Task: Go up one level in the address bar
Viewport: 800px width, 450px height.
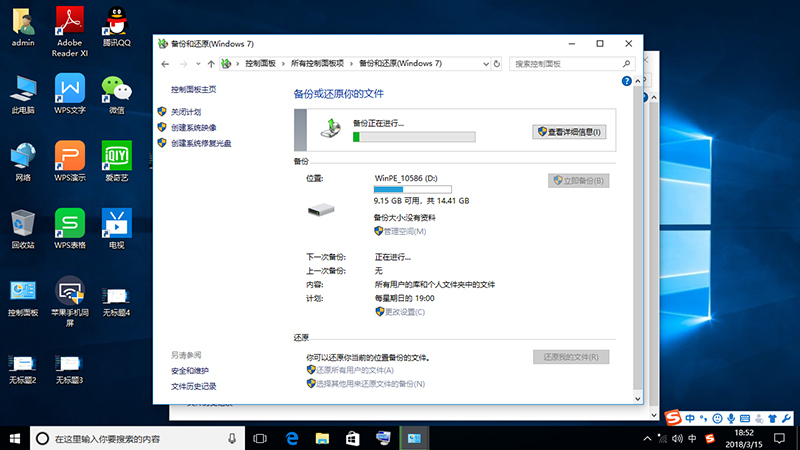Action: 211,64
